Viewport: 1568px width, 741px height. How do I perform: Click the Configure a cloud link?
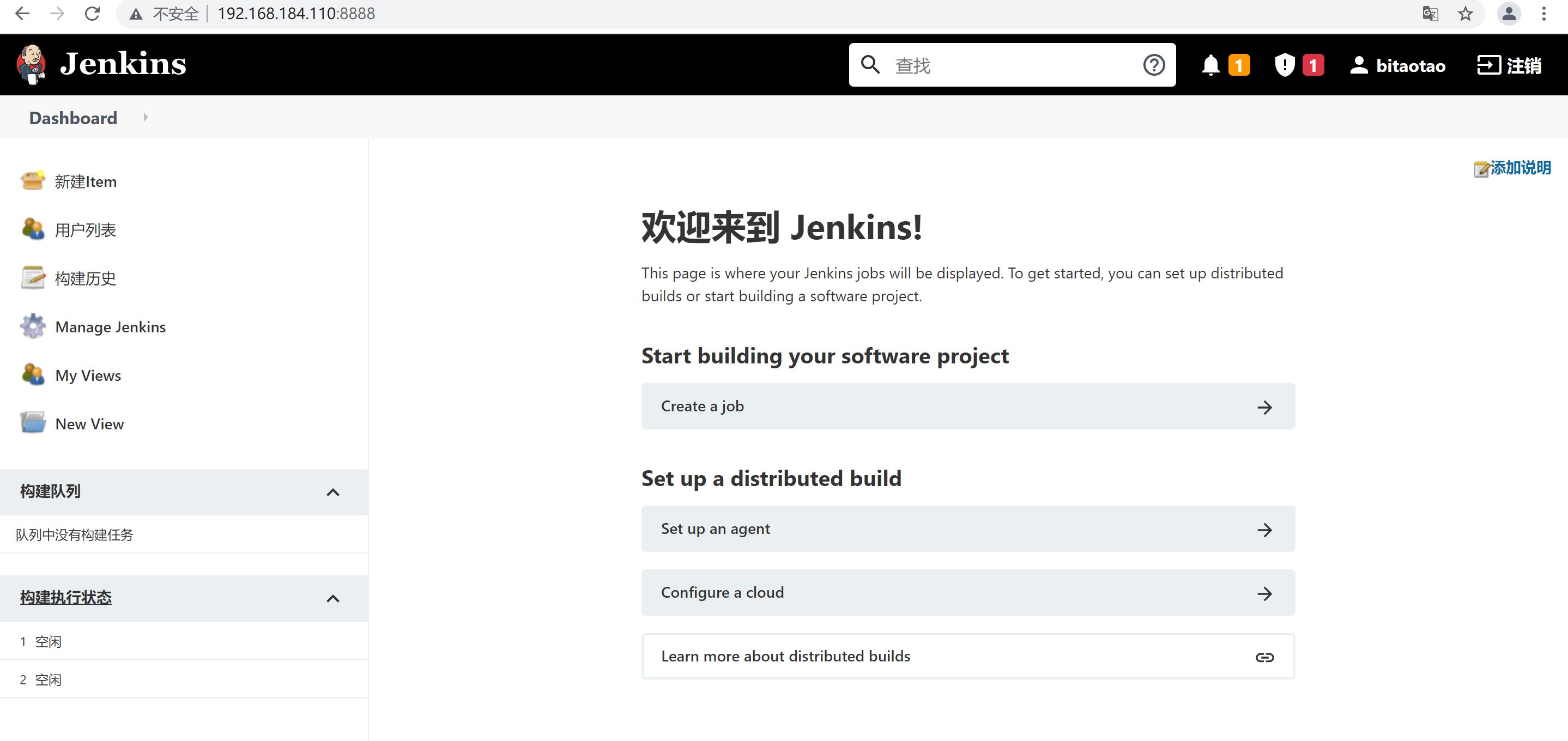(968, 592)
